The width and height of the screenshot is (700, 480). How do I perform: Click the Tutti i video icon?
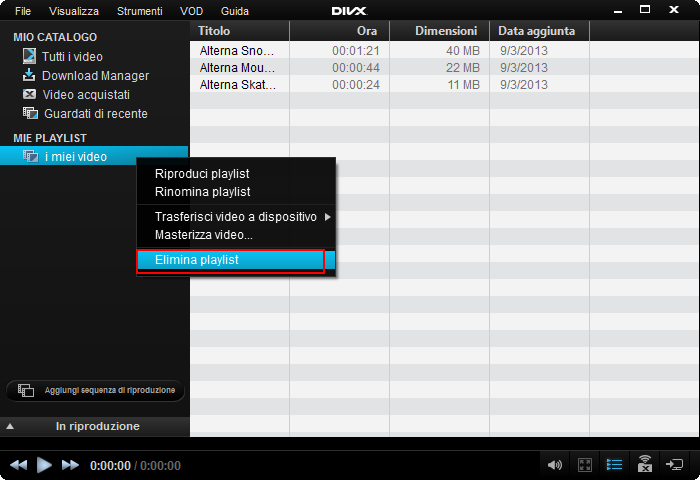(29, 56)
